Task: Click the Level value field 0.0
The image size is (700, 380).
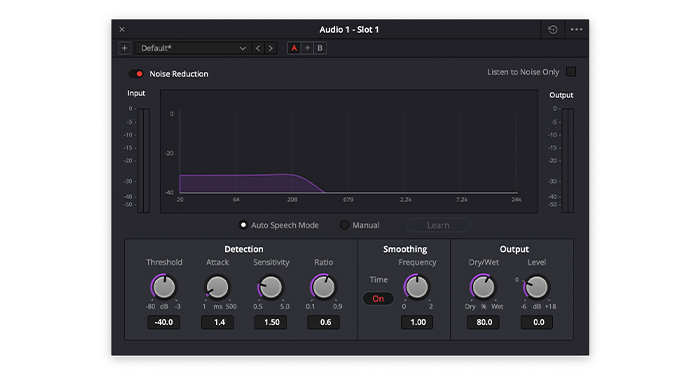Action: click(x=537, y=322)
